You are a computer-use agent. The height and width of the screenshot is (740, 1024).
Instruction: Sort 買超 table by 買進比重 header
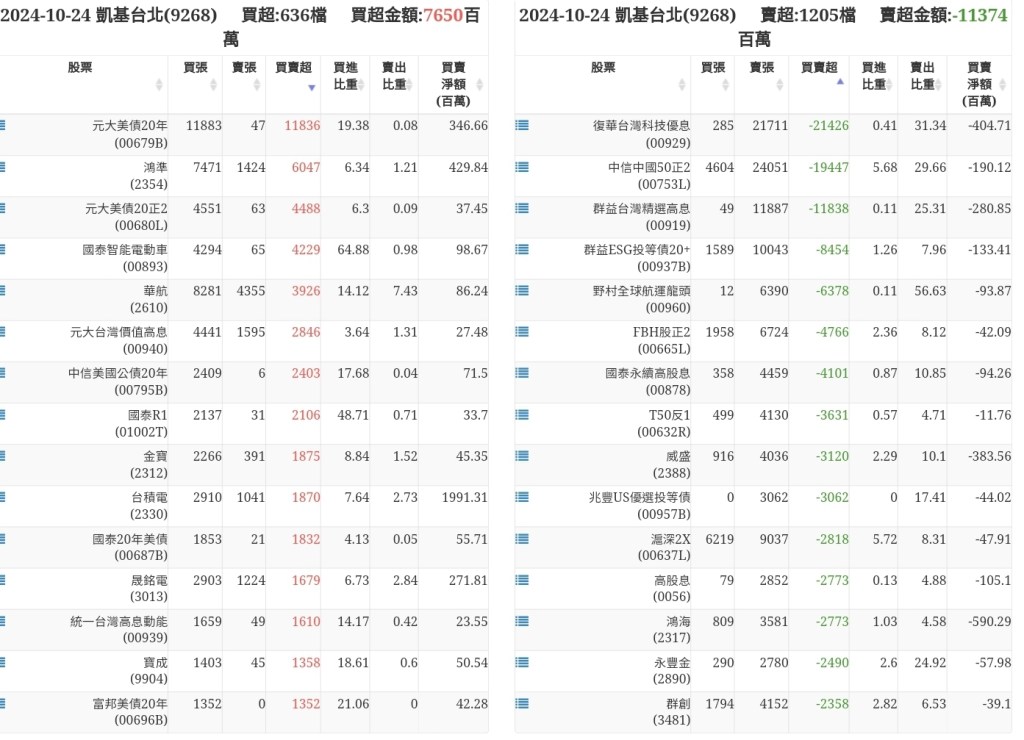(x=345, y=76)
